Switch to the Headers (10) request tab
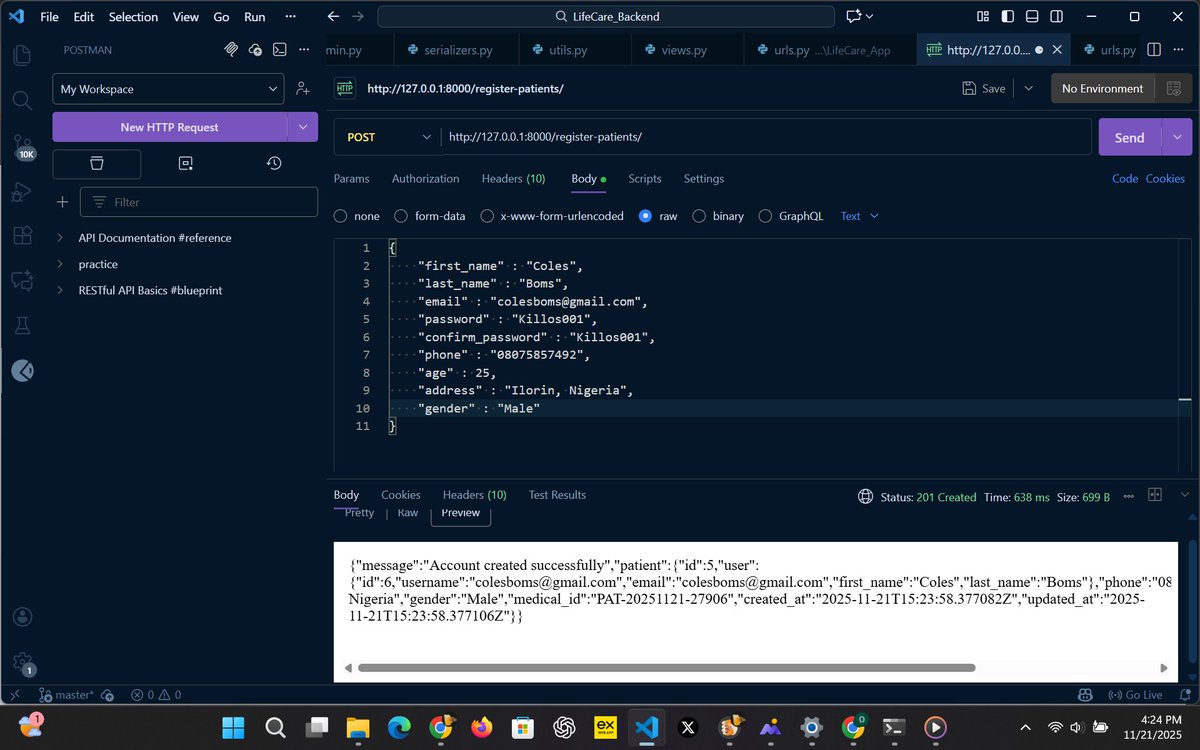The height and width of the screenshot is (750, 1200). pos(513,179)
